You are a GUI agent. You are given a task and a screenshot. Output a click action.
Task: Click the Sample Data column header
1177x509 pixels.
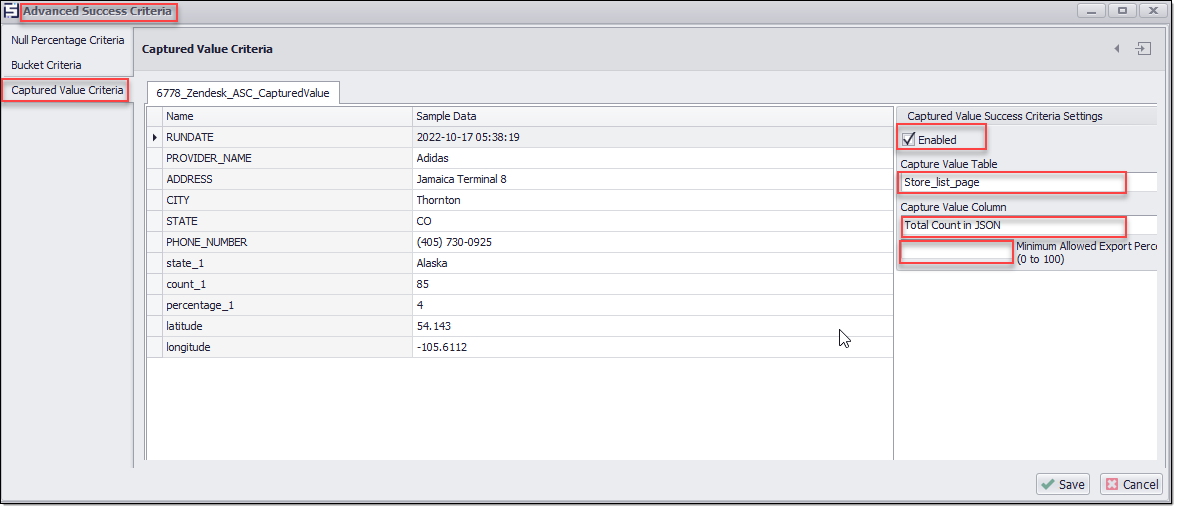click(650, 116)
